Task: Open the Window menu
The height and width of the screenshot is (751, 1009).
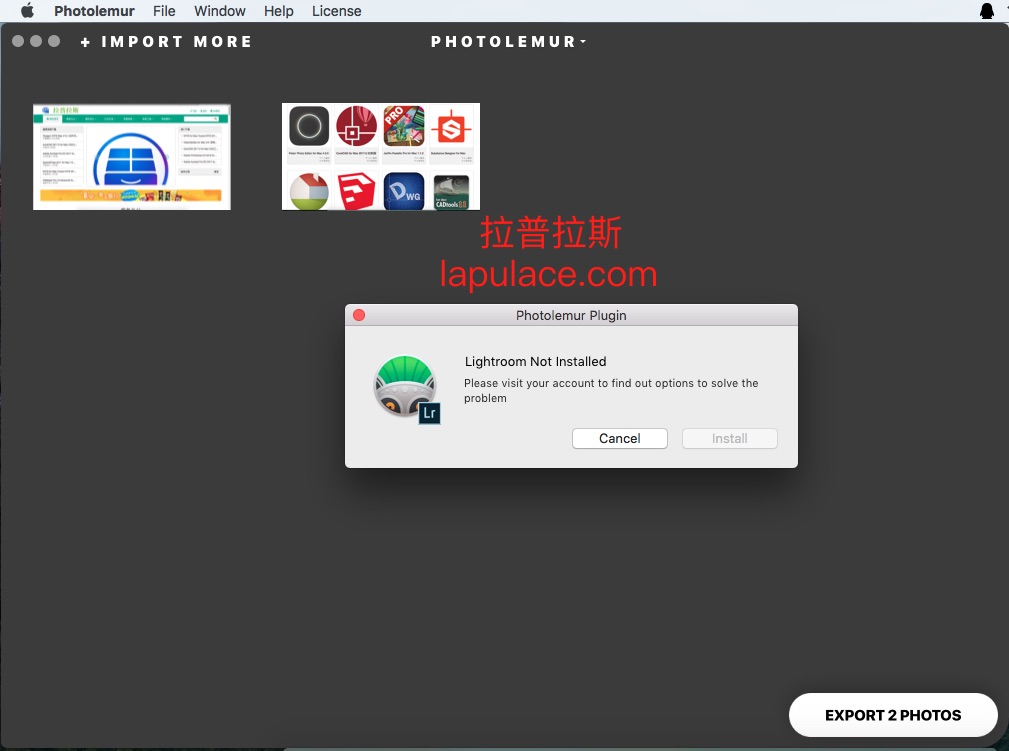Action: [x=219, y=11]
